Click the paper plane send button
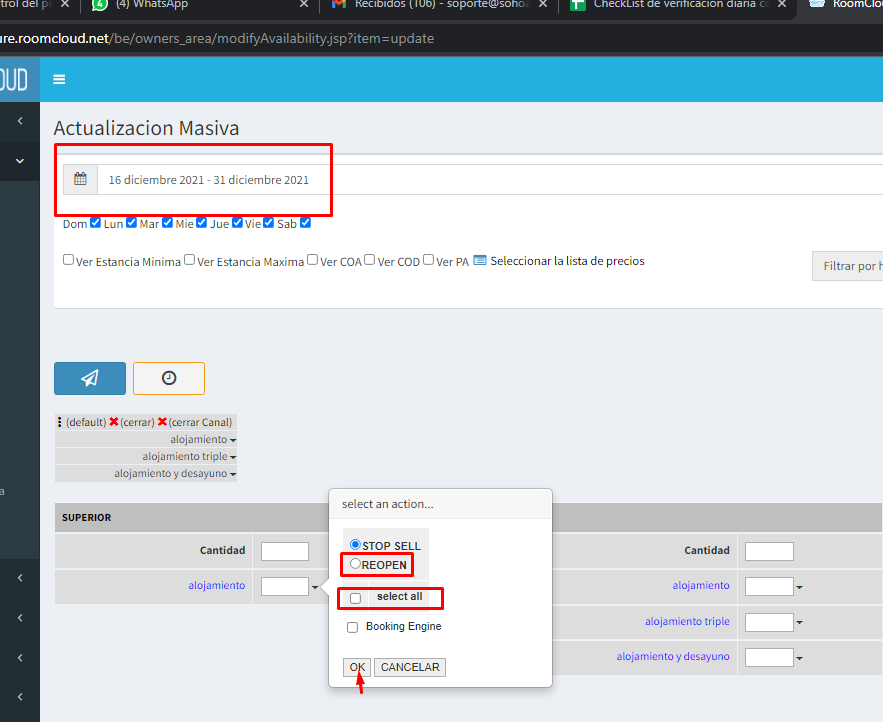Screen dimensions: 883x722 click(x=90, y=378)
